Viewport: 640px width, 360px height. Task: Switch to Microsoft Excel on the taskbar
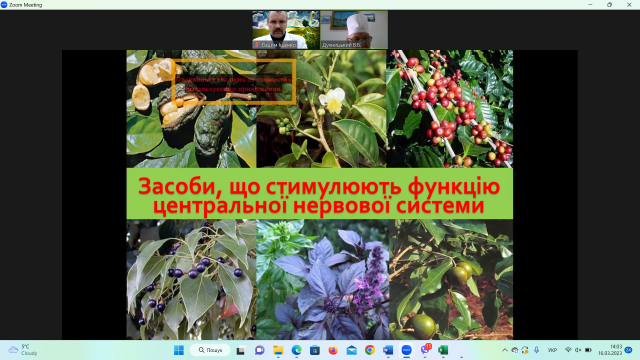tap(443, 350)
